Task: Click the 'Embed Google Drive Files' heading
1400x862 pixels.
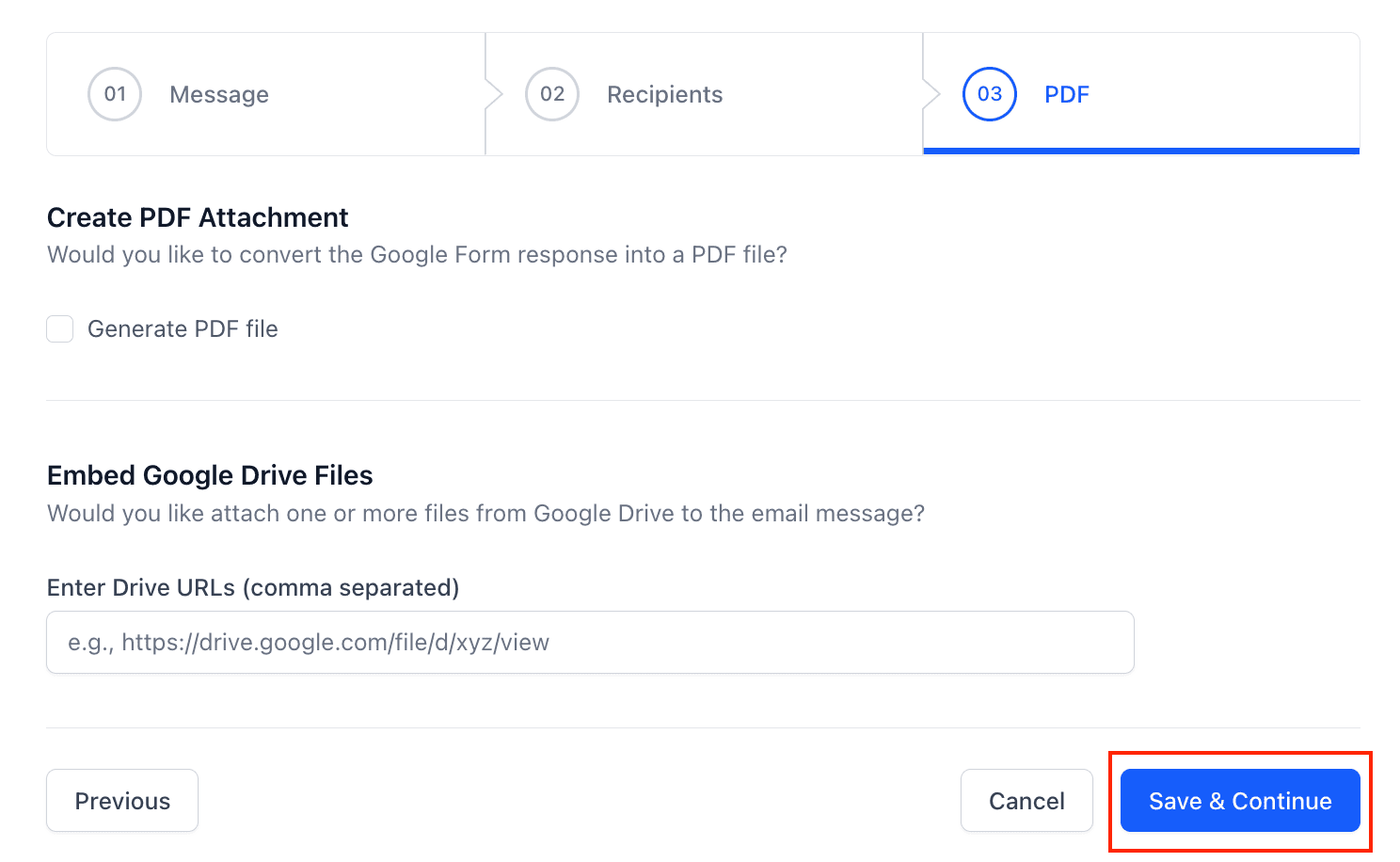Action: (210, 475)
